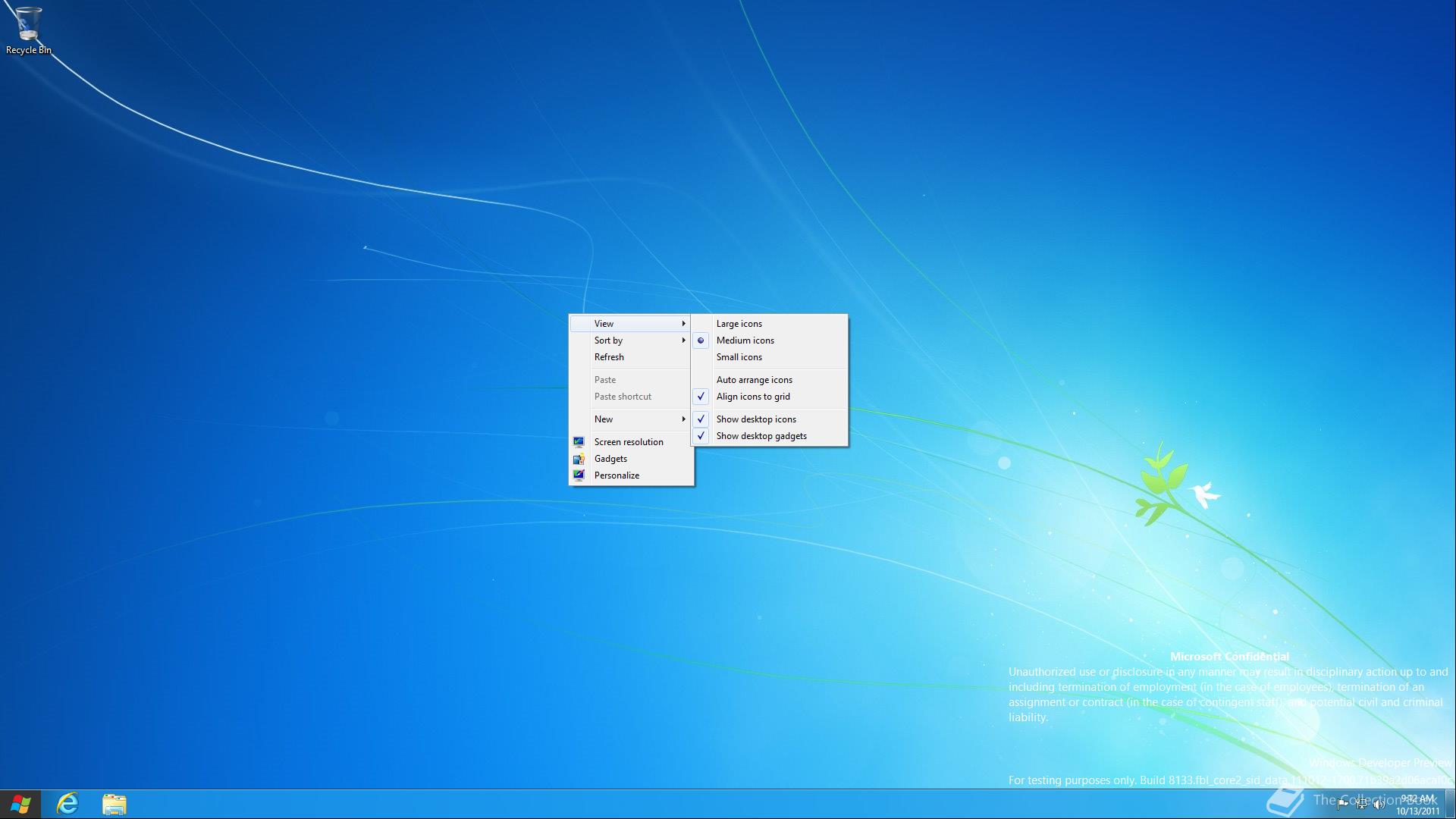Select the Medium icons radio option
This screenshot has width=1456, height=819.
pos(770,340)
